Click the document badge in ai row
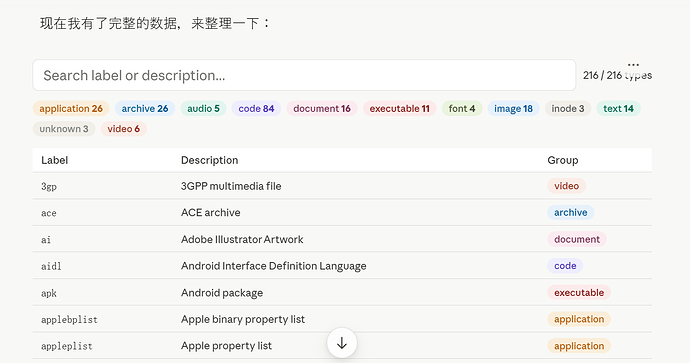 coord(576,239)
